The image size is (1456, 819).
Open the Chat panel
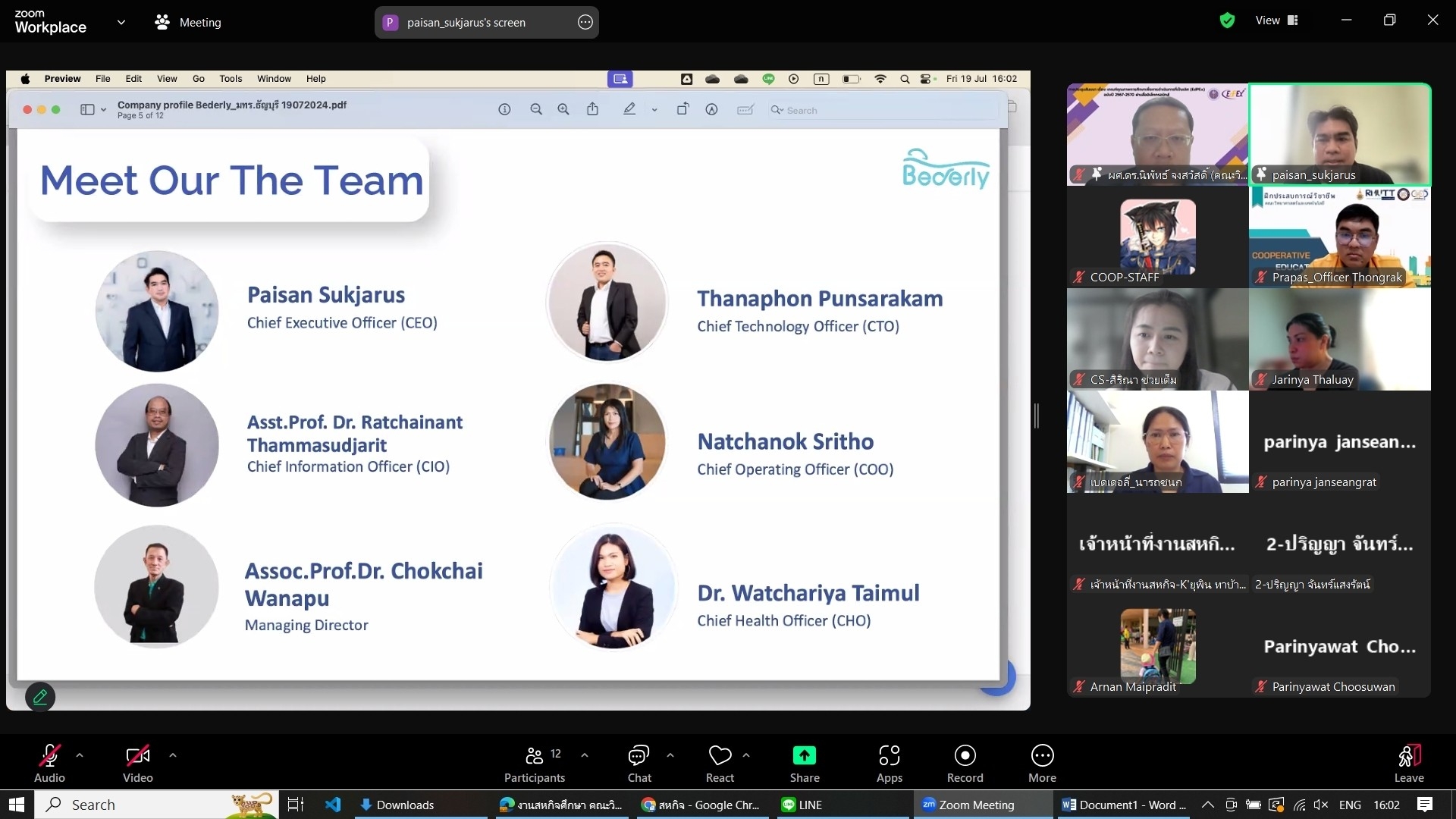[x=639, y=764]
